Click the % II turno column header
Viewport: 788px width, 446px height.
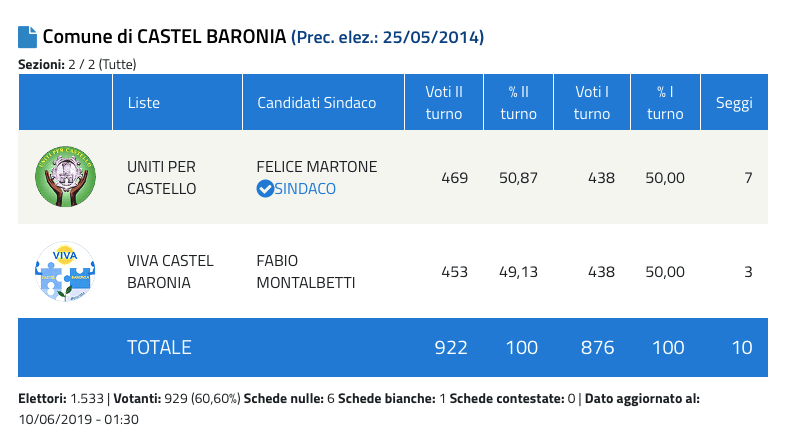point(518,102)
